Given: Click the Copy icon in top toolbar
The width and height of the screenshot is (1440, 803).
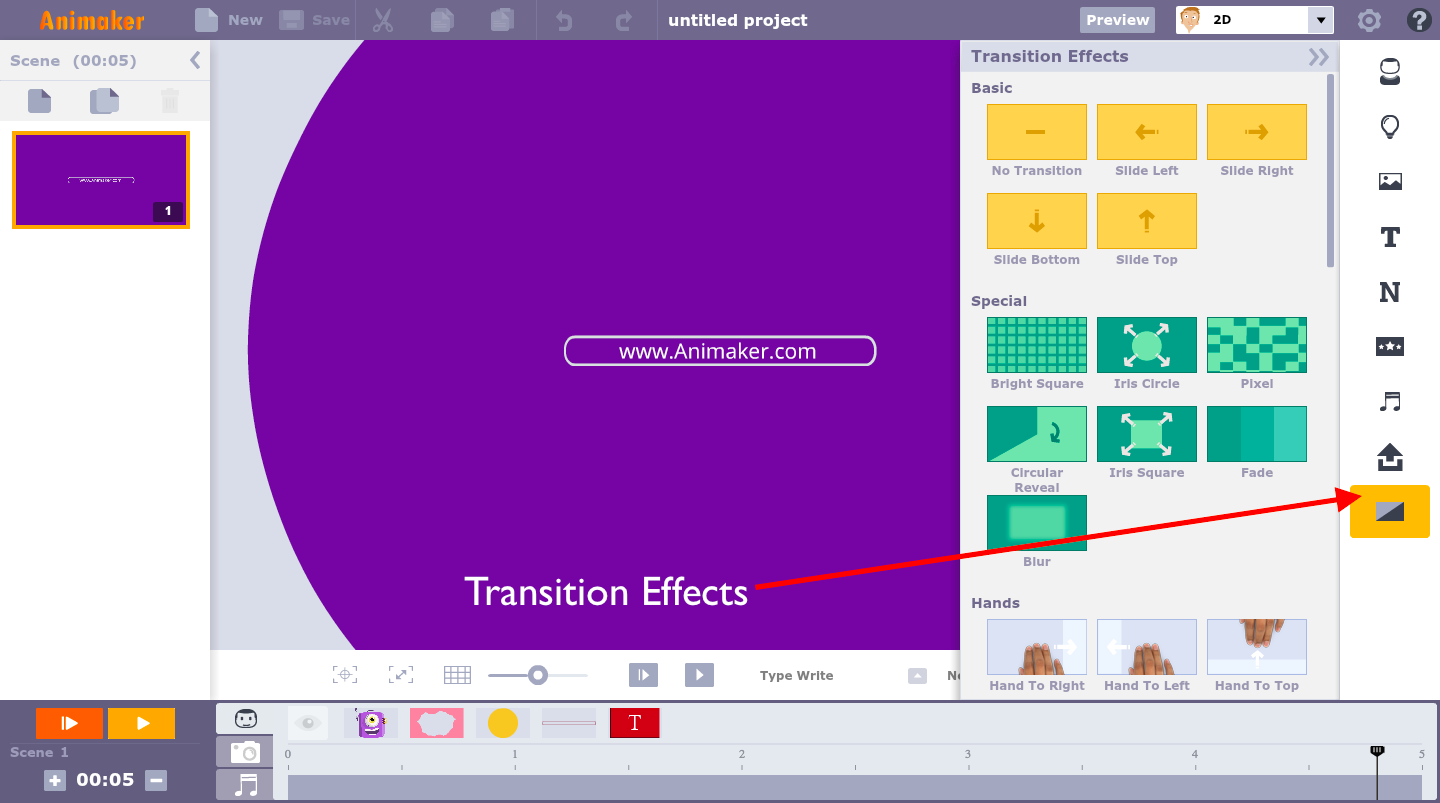Looking at the screenshot, I should point(442,20).
